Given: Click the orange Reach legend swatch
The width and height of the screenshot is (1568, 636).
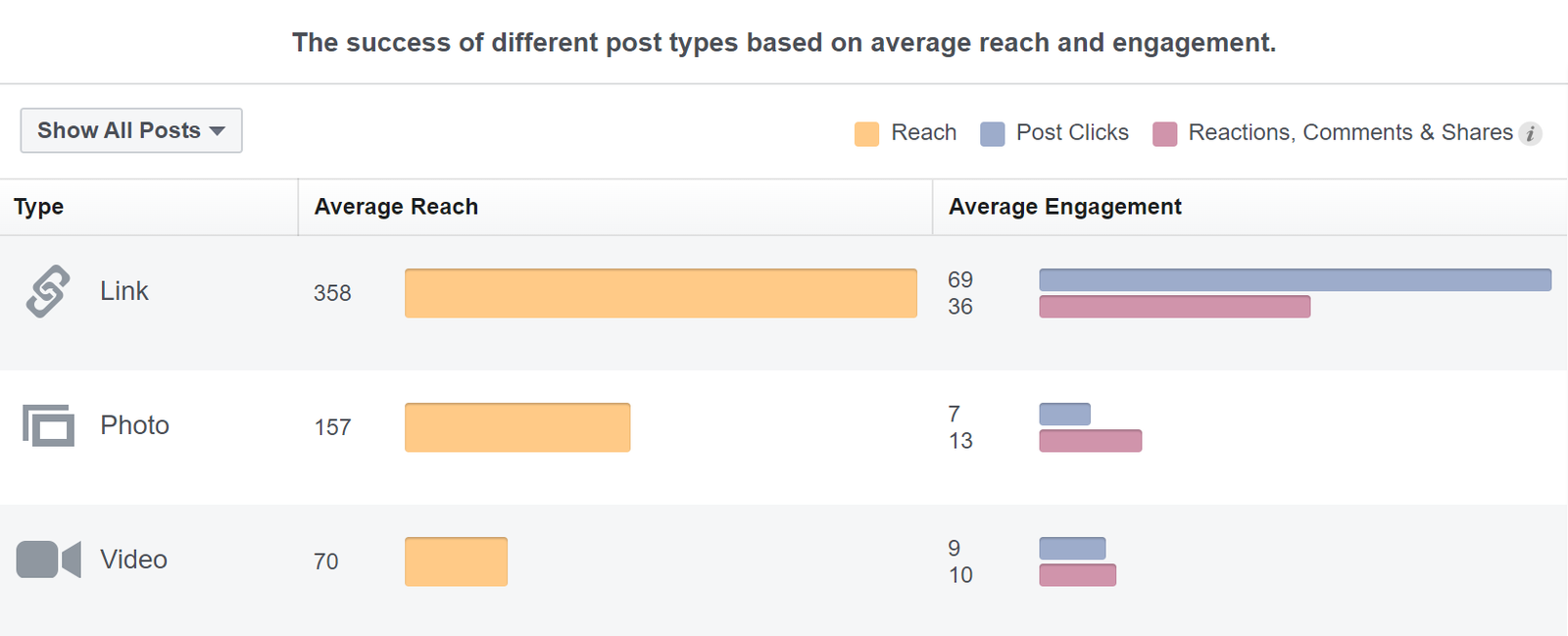Looking at the screenshot, I should click(x=866, y=133).
